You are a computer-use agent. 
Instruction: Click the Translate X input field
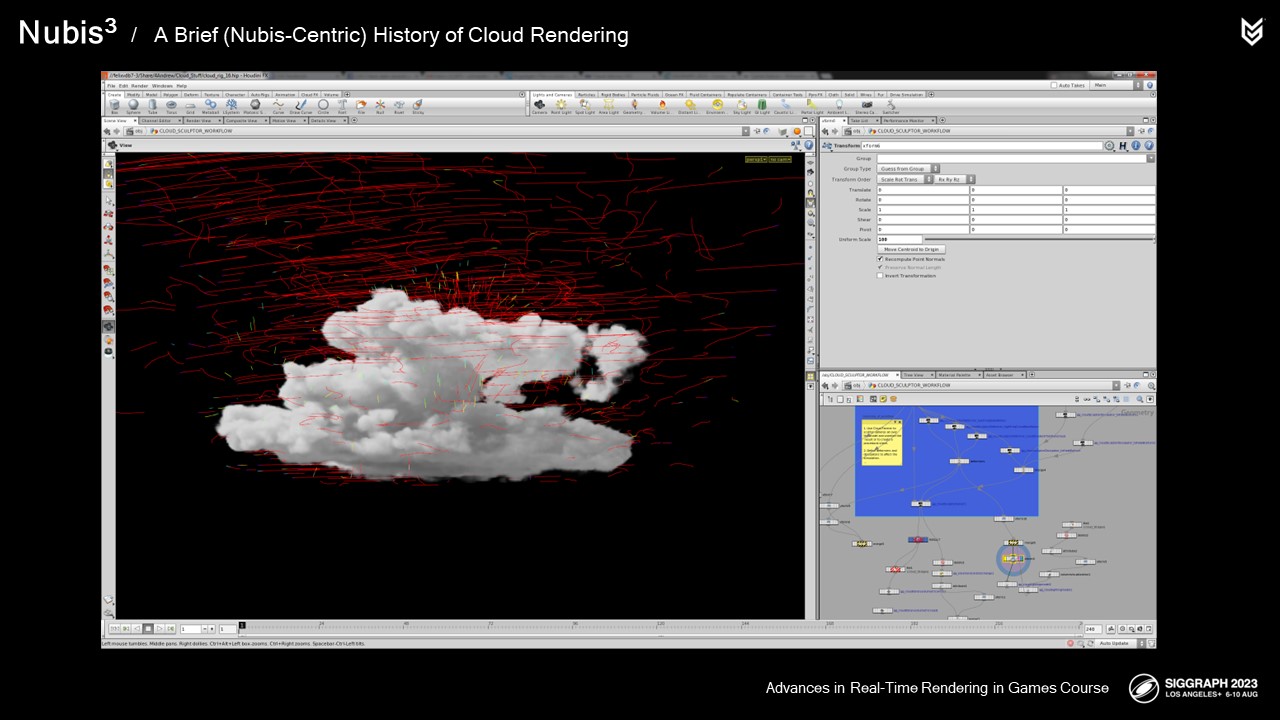click(x=922, y=189)
